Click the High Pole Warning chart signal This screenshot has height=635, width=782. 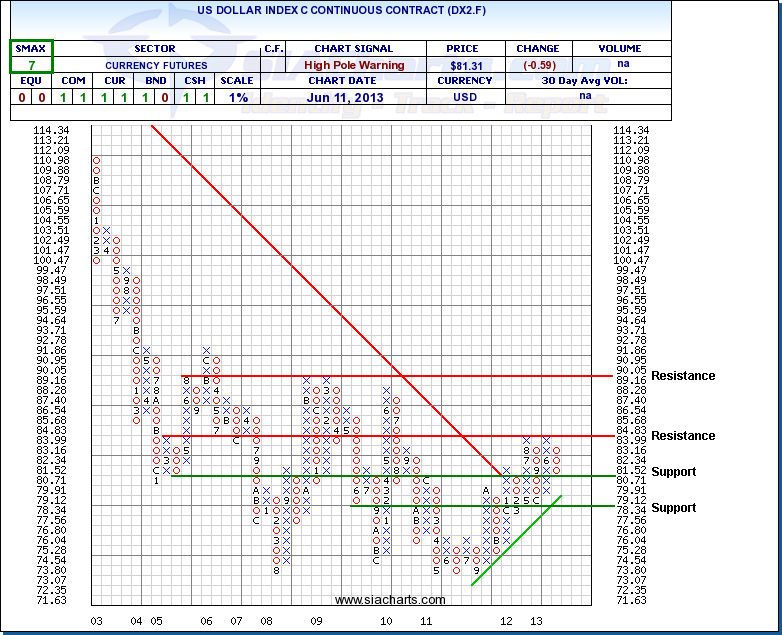point(353,64)
